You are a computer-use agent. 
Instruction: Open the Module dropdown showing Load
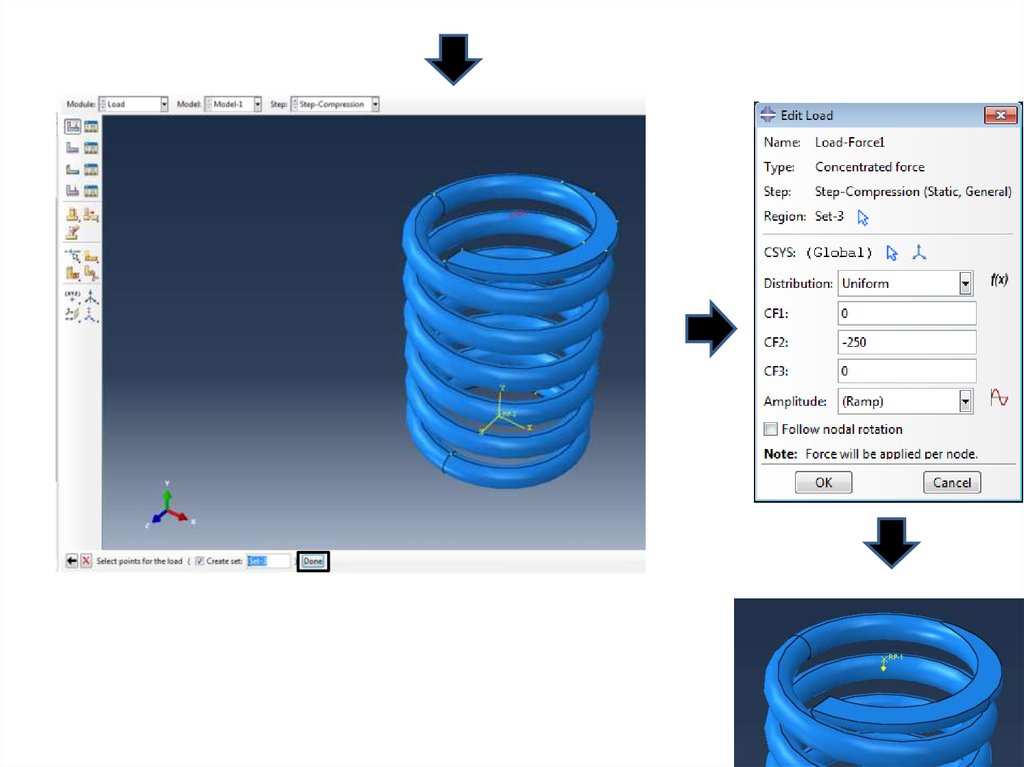coord(134,104)
